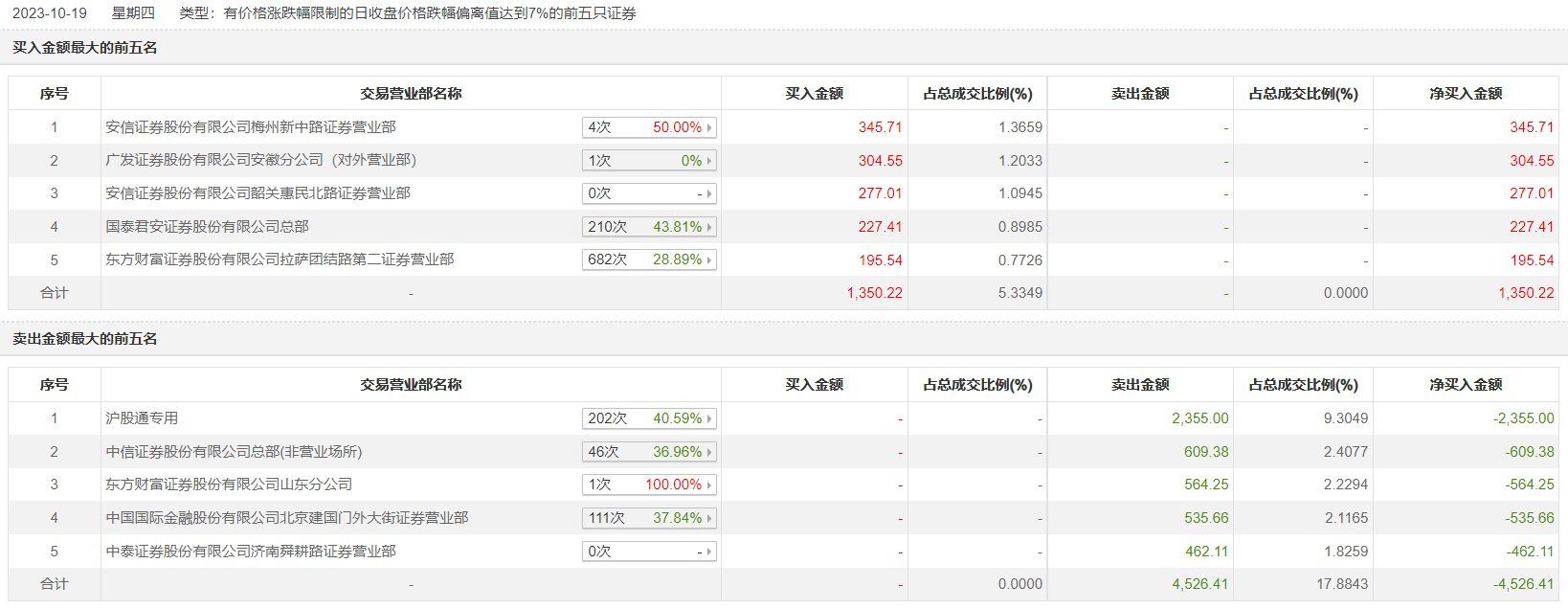Click 卖出金额 header in sell table
The height and width of the screenshot is (609, 1568).
(x=1140, y=384)
